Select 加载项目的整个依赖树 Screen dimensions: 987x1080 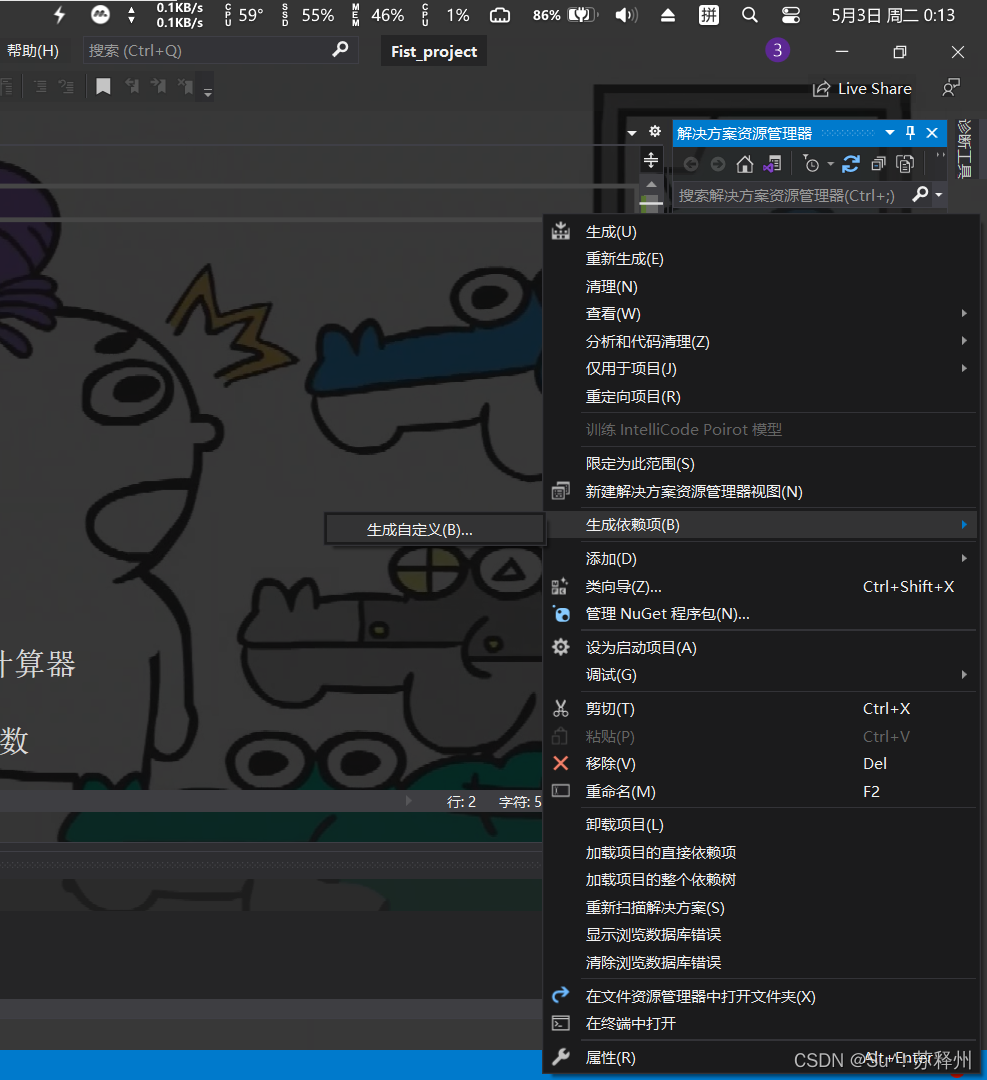point(761,880)
